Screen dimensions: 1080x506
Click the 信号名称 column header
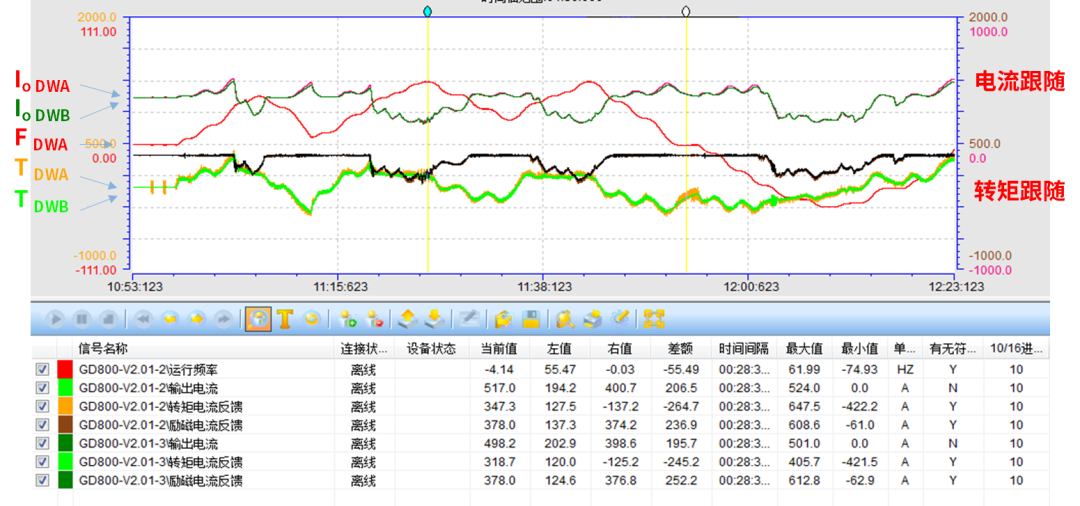pos(104,349)
